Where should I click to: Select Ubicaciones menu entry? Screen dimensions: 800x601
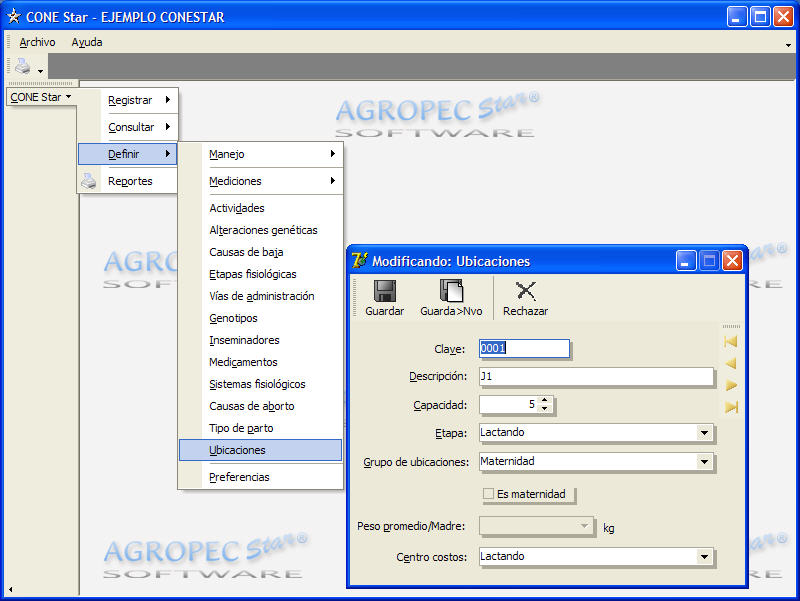point(260,450)
